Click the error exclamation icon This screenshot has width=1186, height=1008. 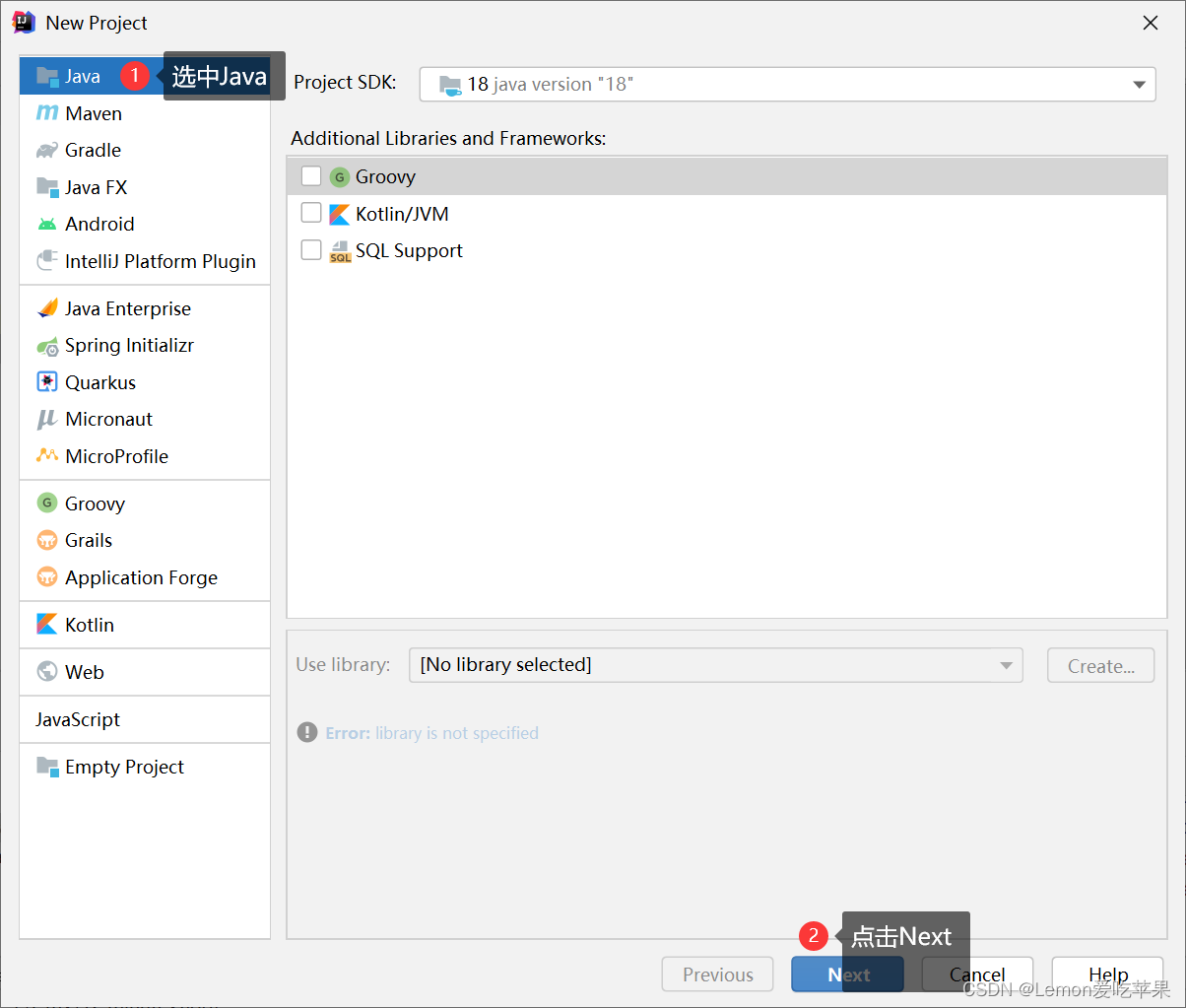[307, 733]
